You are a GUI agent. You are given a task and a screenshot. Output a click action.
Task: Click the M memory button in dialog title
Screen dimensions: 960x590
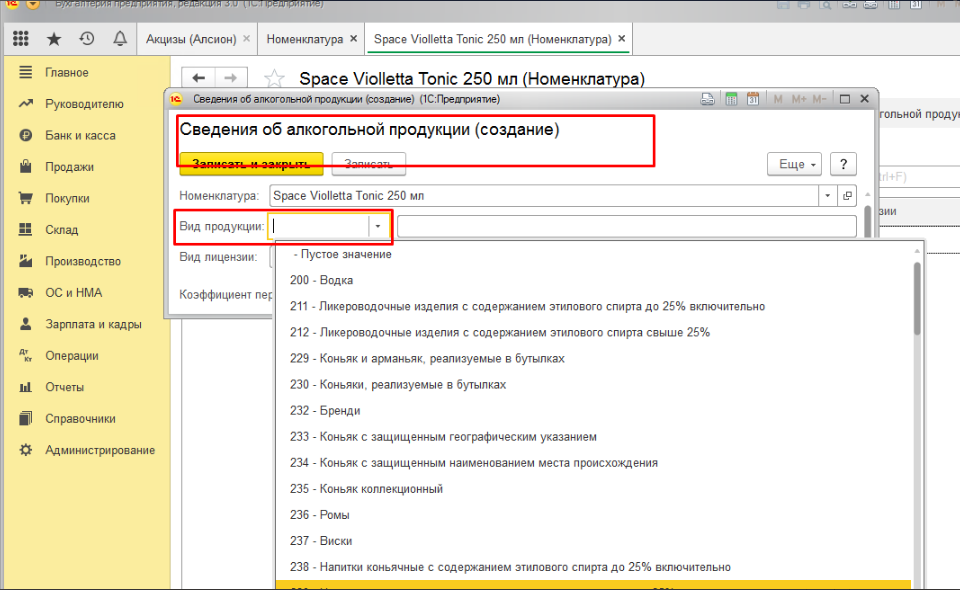coord(778,99)
